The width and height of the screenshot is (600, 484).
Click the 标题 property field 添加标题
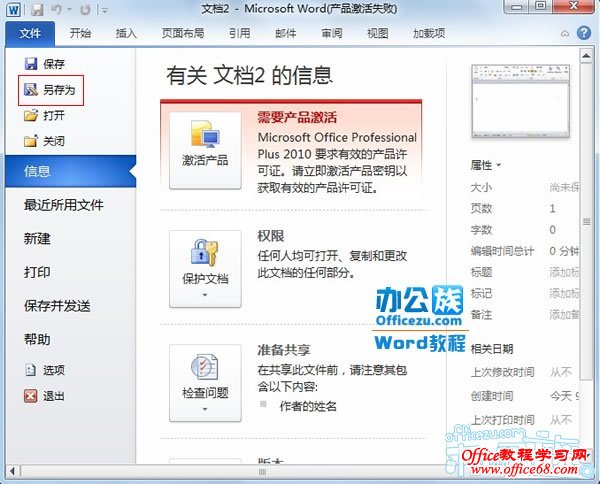[x=564, y=272]
